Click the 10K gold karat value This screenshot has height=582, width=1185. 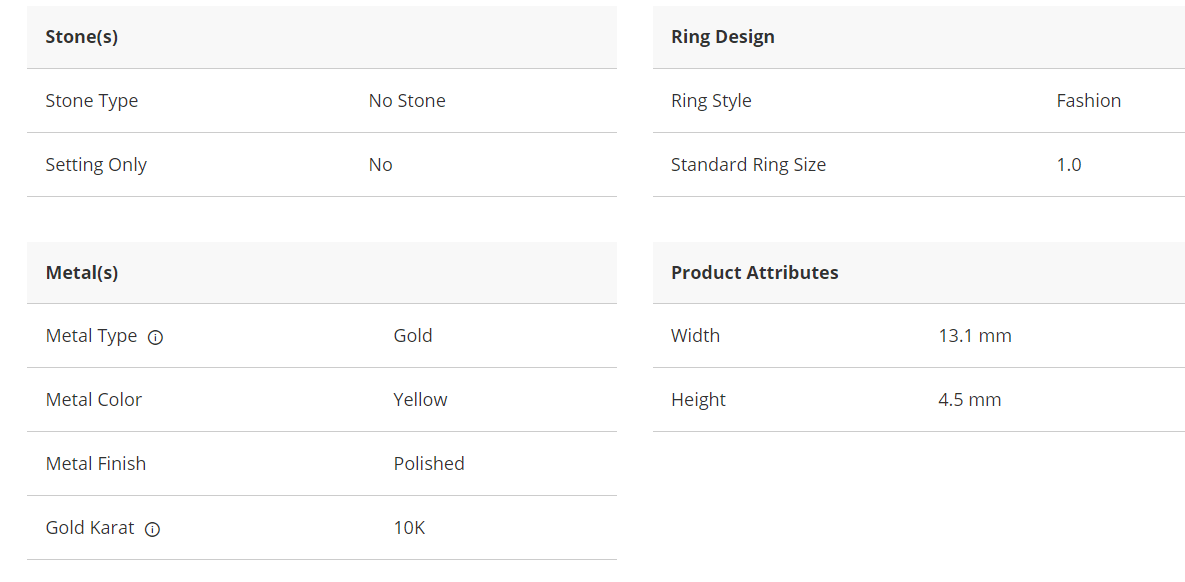[409, 528]
